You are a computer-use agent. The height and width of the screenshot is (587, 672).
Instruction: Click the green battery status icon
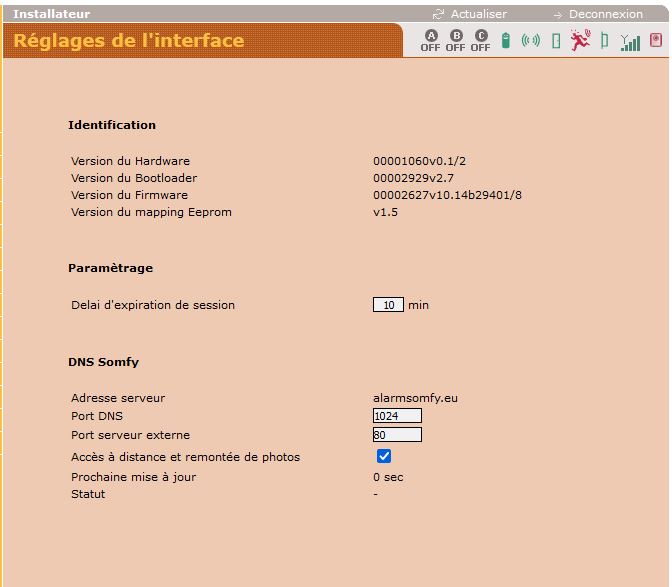tap(506, 41)
